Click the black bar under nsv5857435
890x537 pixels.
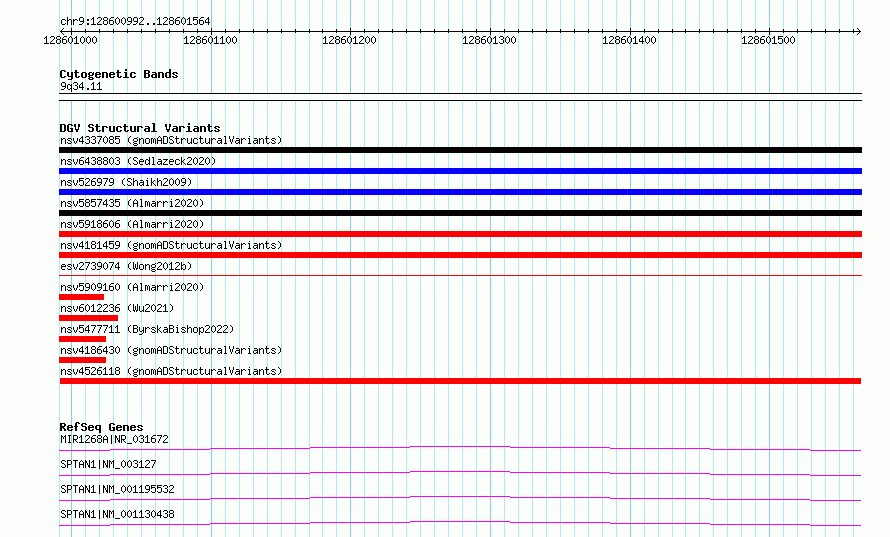click(460, 213)
